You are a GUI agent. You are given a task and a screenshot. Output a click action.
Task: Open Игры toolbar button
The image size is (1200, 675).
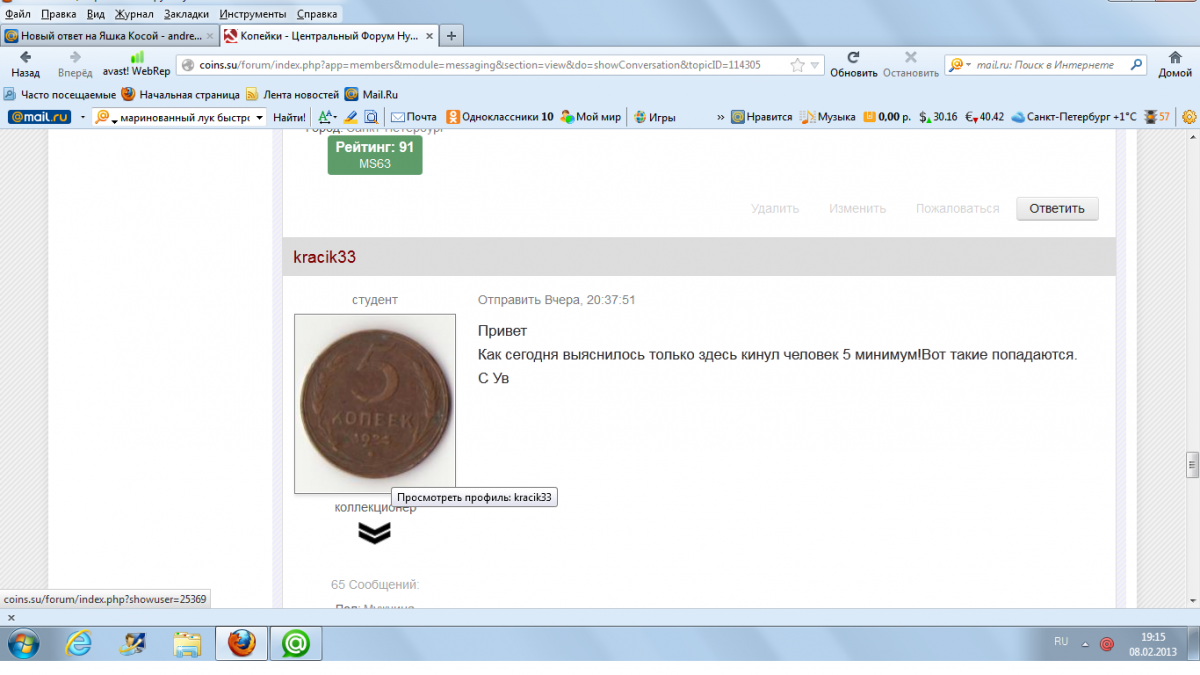[654, 117]
